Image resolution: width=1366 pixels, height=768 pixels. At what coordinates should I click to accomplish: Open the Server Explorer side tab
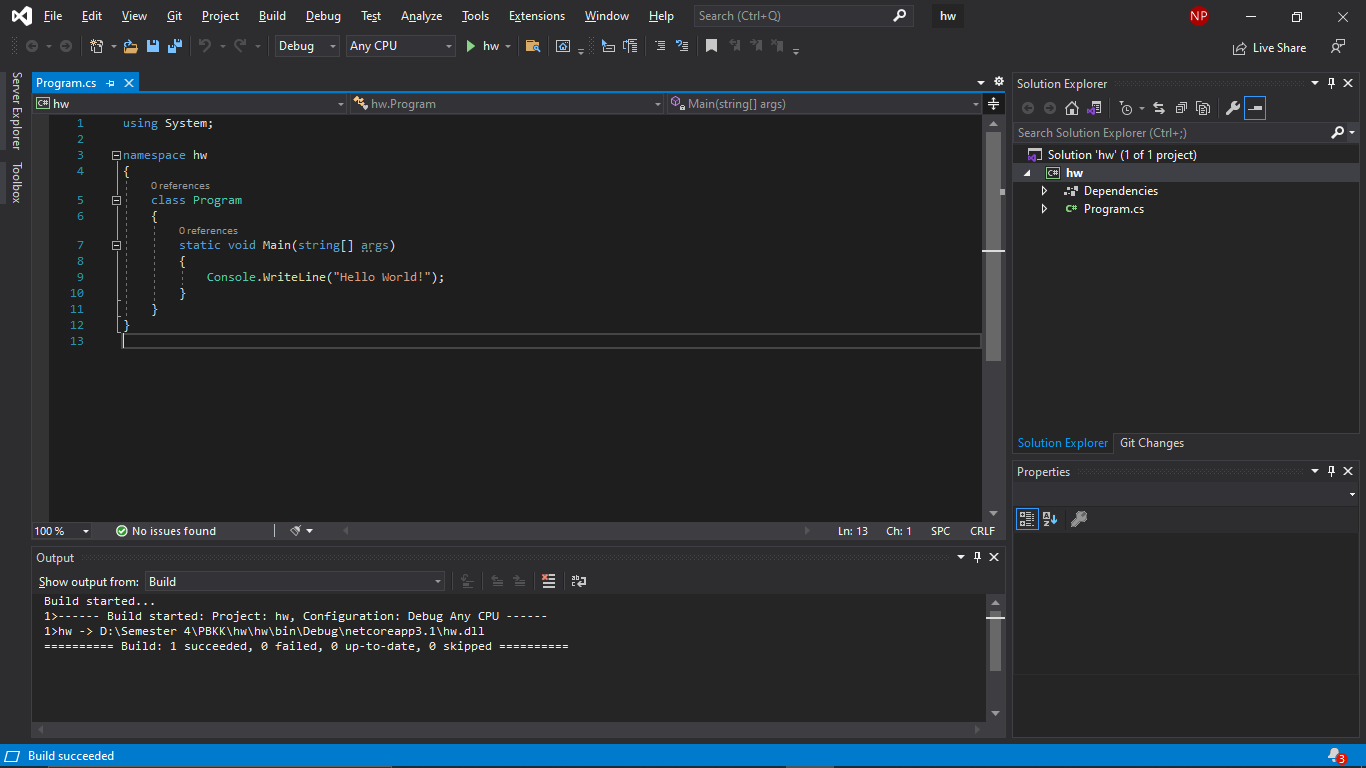tap(16, 111)
